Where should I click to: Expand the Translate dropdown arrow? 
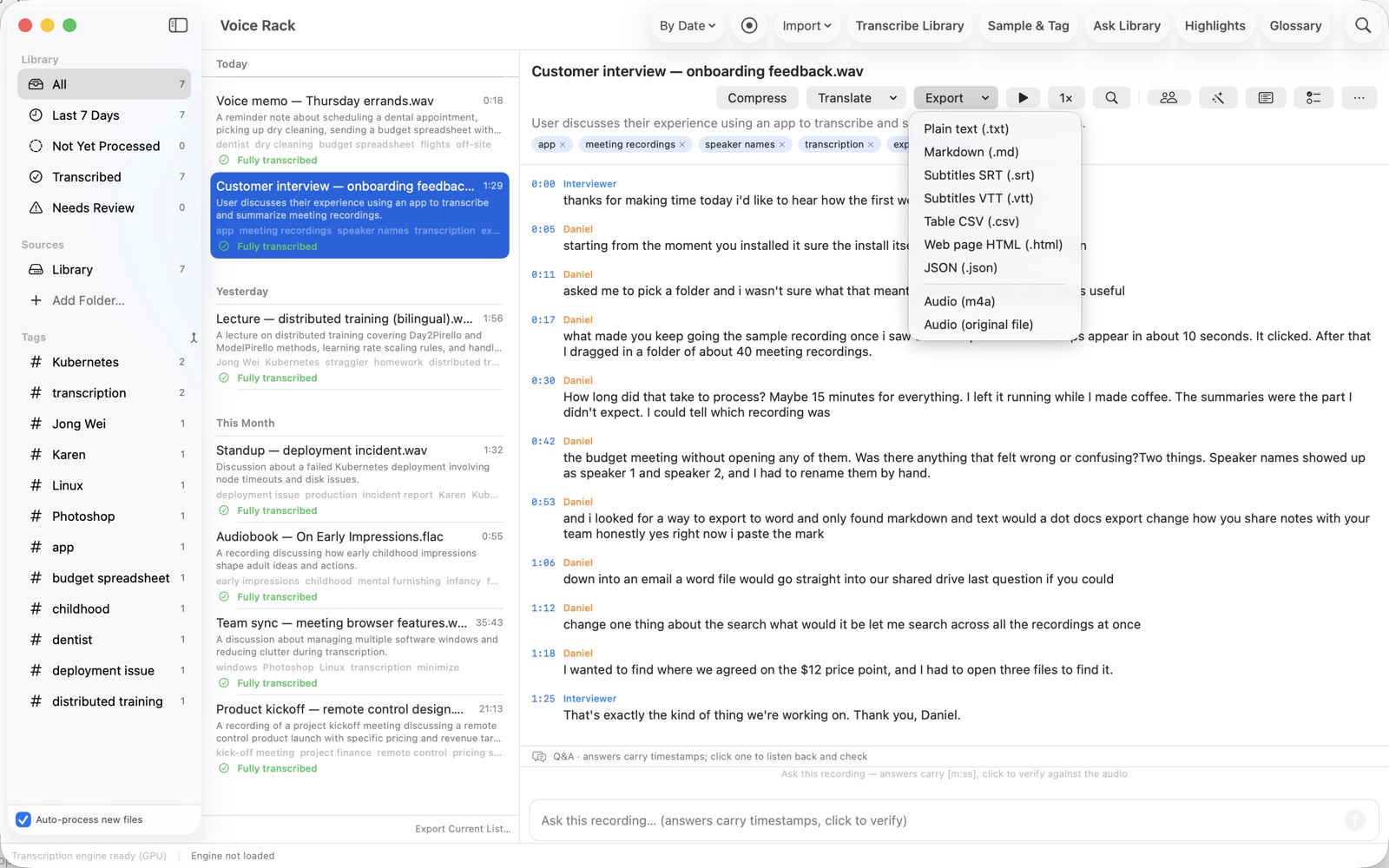[893, 98]
